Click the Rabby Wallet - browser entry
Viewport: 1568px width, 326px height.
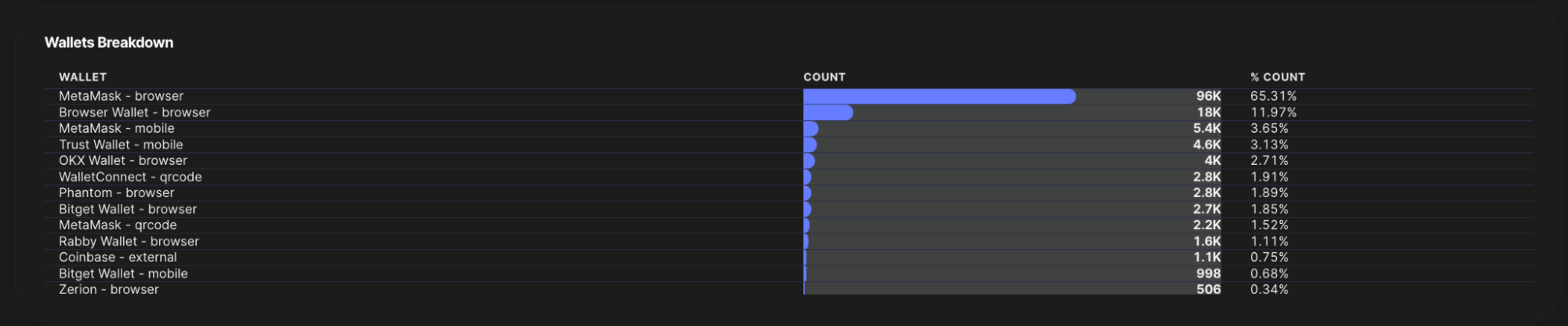pos(129,241)
